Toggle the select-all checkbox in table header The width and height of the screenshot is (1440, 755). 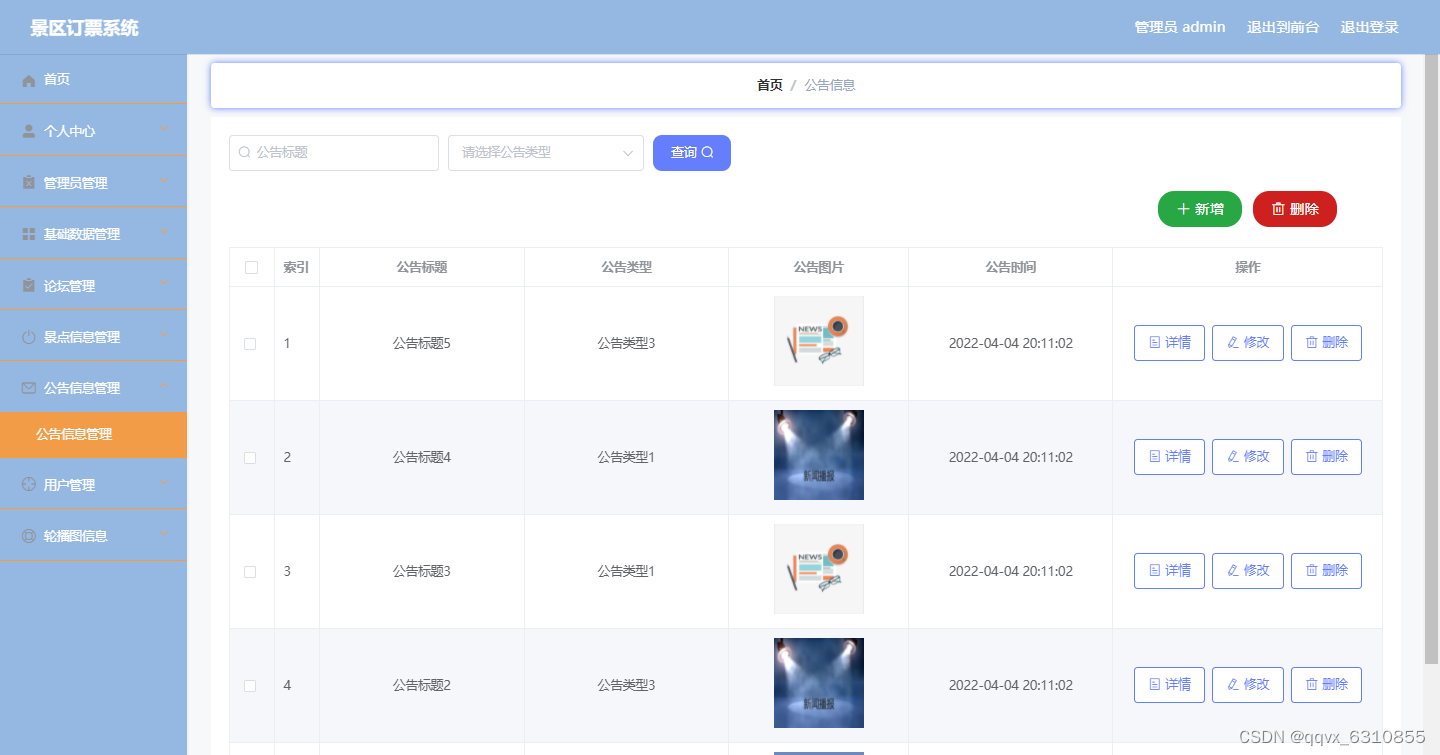click(251, 267)
